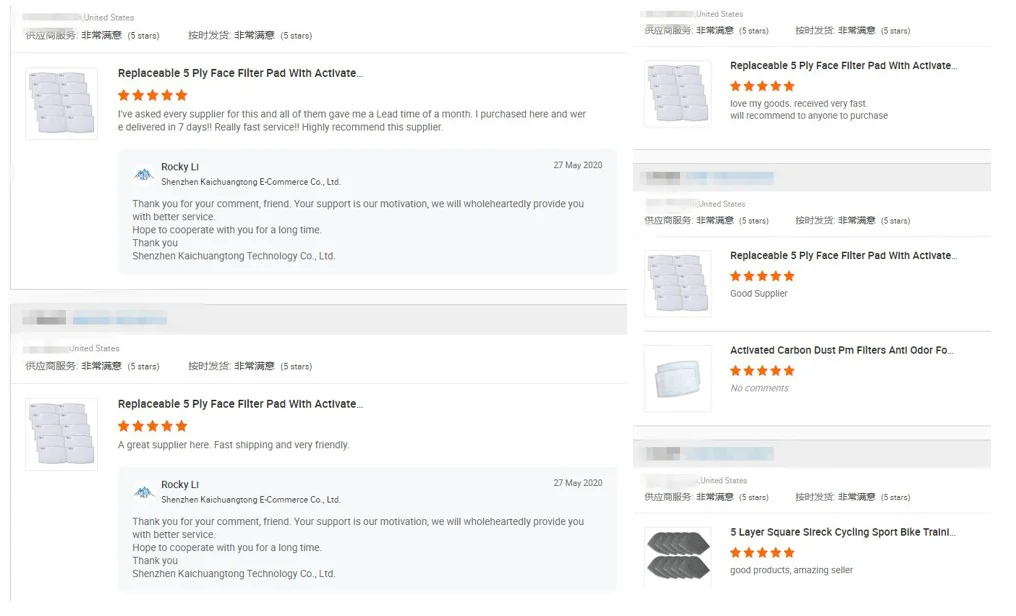Image resolution: width=1016 pixels, height=616 pixels.
Task: Open the filter pad thumbnail beside "love my goods"
Action: [x=677, y=94]
